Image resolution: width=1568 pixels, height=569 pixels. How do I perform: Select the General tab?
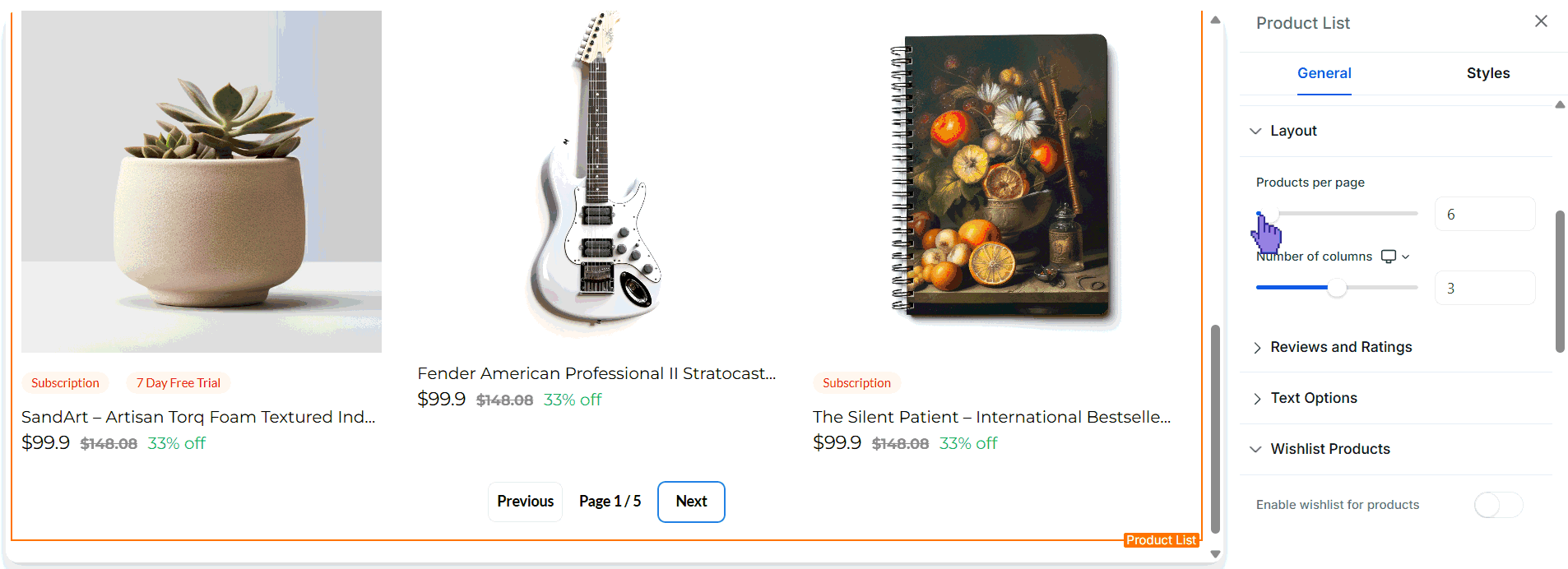pos(1324,73)
